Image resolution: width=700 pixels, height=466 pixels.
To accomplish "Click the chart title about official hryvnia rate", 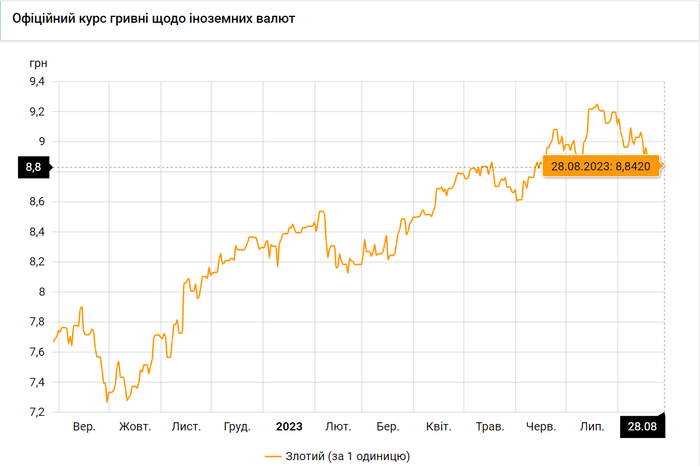I will 153,19.
